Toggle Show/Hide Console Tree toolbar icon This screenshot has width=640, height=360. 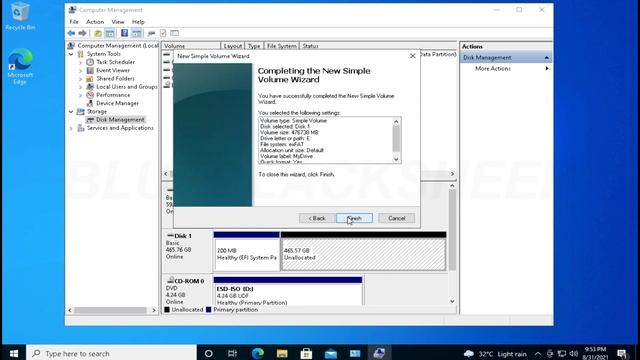click(110, 33)
